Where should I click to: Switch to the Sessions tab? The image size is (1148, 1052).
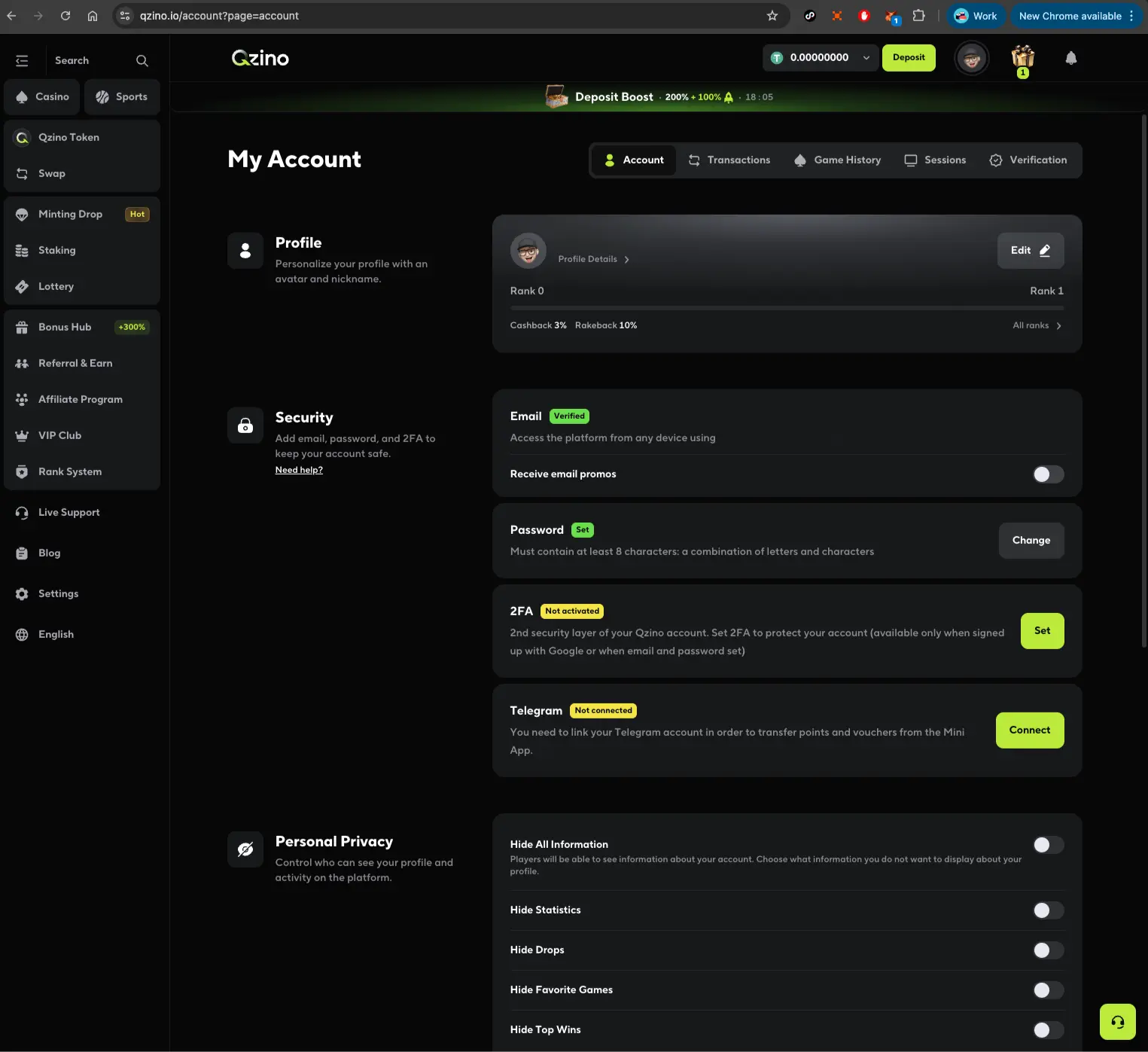(935, 160)
